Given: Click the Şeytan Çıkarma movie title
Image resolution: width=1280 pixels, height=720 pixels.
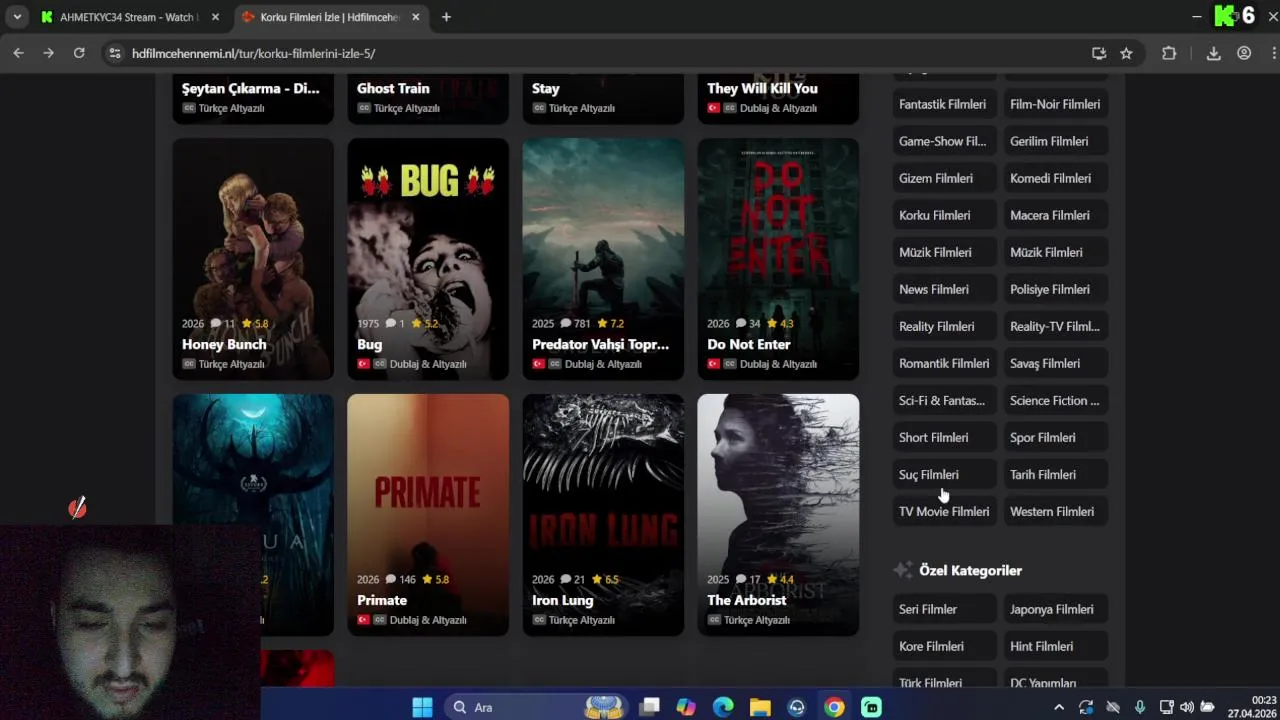Looking at the screenshot, I should point(250,88).
